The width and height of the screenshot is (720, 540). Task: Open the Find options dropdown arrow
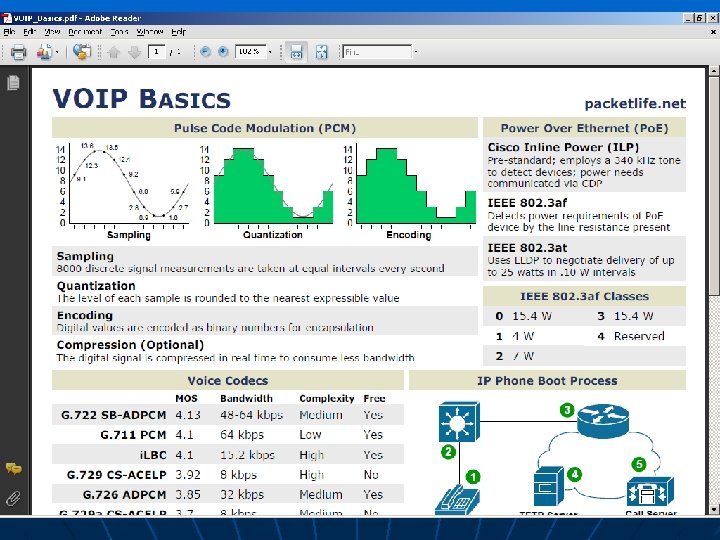416,52
